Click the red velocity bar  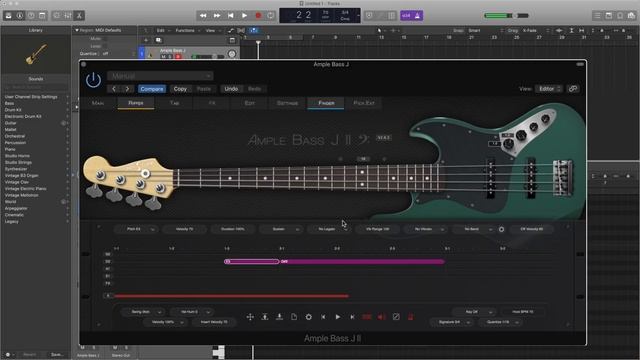231,296
